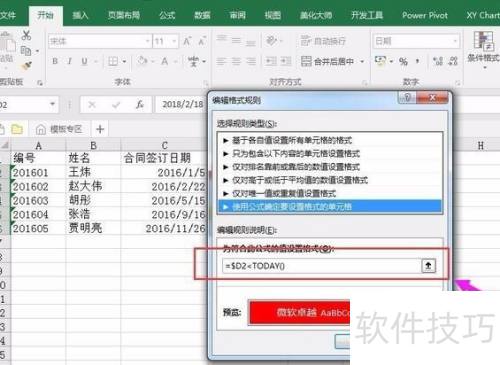Screen dimensions: 500x365
Task: Click the red format preview swatch
Action: (x=300, y=312)
